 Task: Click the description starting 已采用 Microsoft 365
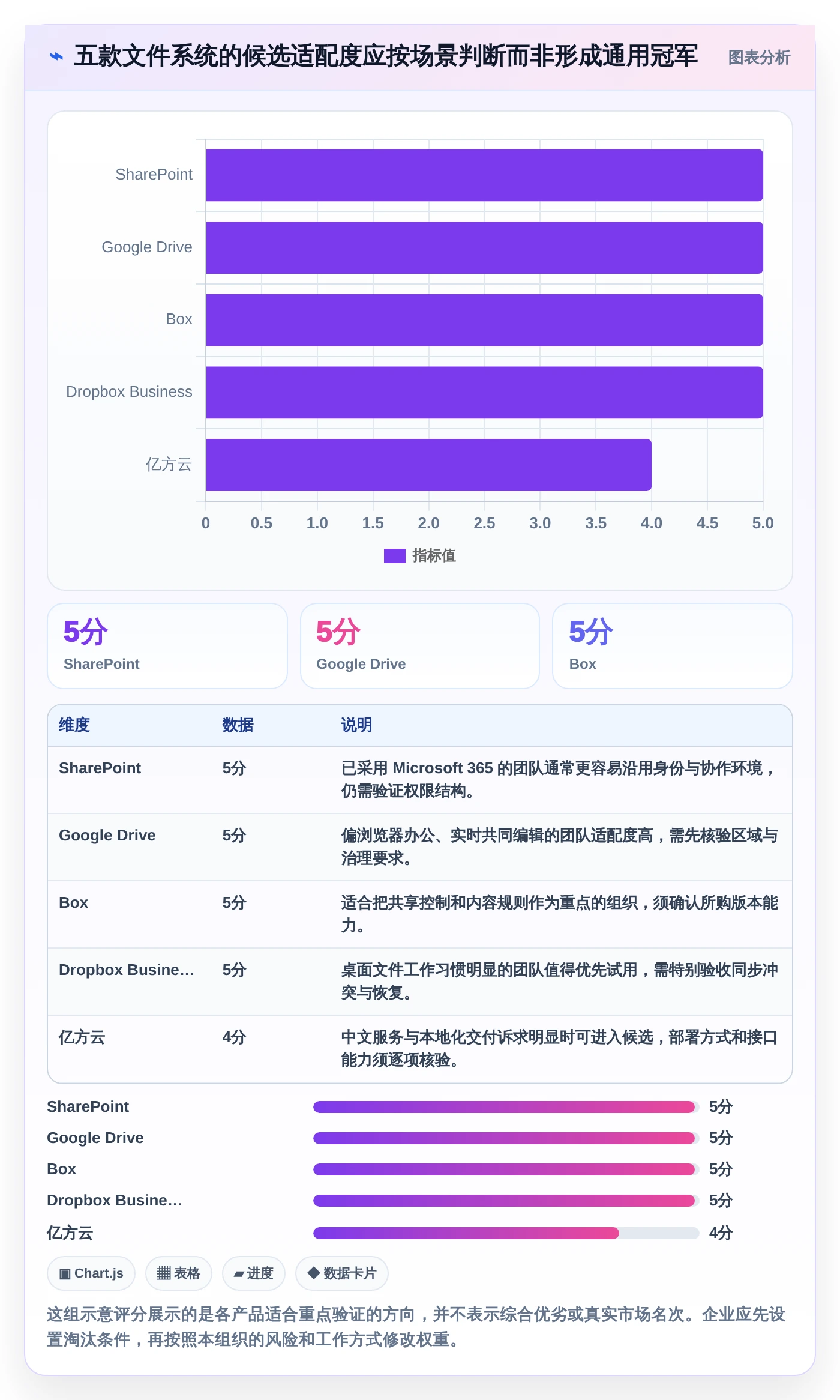559,779
